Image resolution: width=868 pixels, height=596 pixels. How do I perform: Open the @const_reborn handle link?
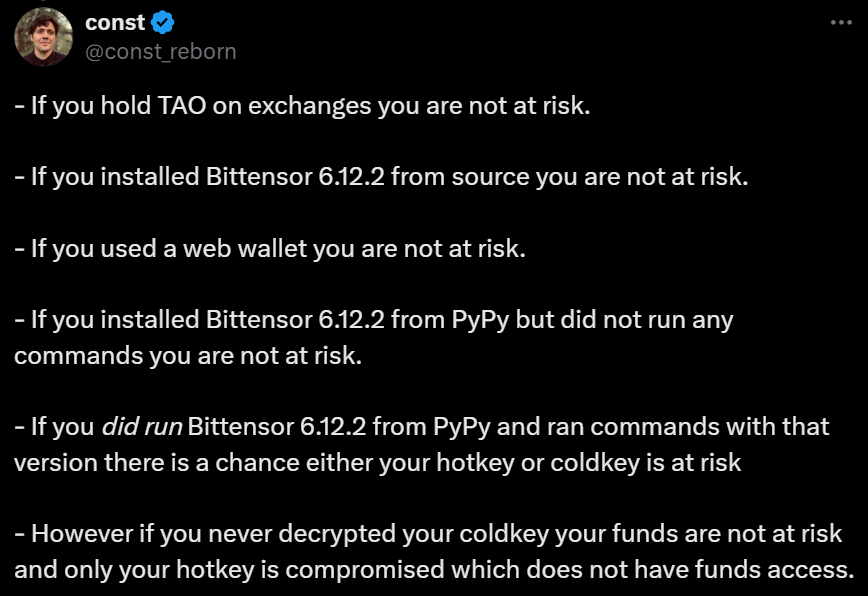(x=161, y=51)
